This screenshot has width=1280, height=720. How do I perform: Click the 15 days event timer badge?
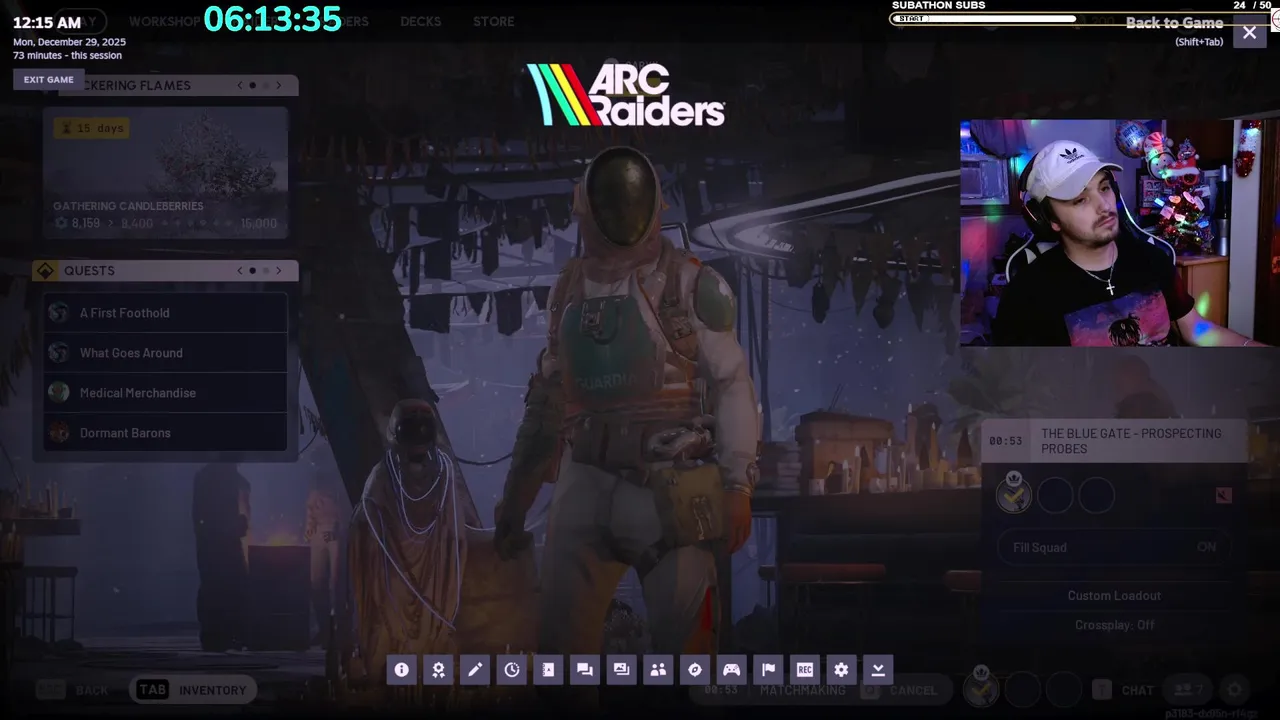click(91, 128)
